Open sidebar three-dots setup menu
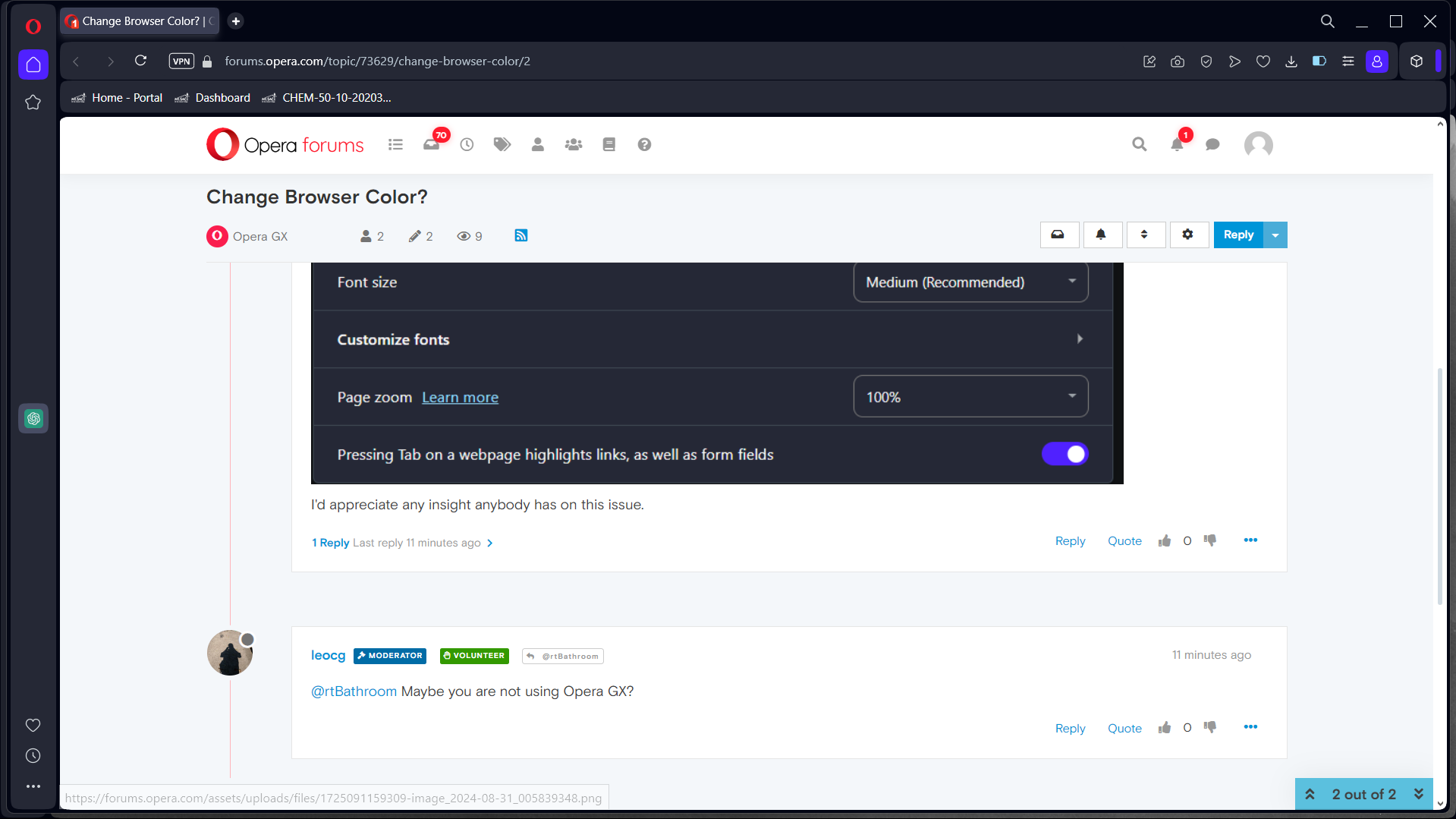The height and width of the screenshot is (819, 1456). [33, 786]
